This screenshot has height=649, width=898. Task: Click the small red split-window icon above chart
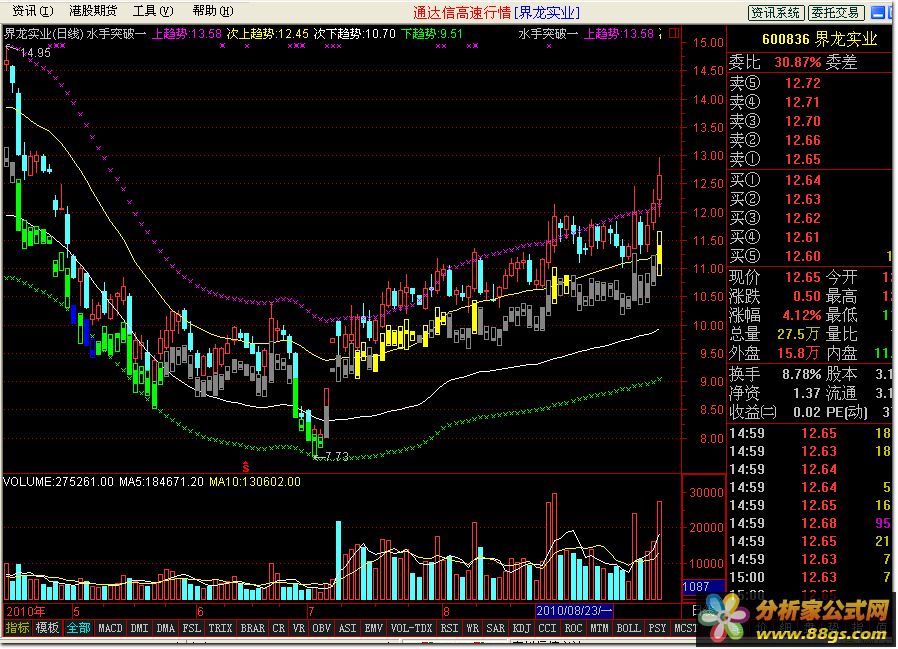pyautogui.click(x=675, y=33)
